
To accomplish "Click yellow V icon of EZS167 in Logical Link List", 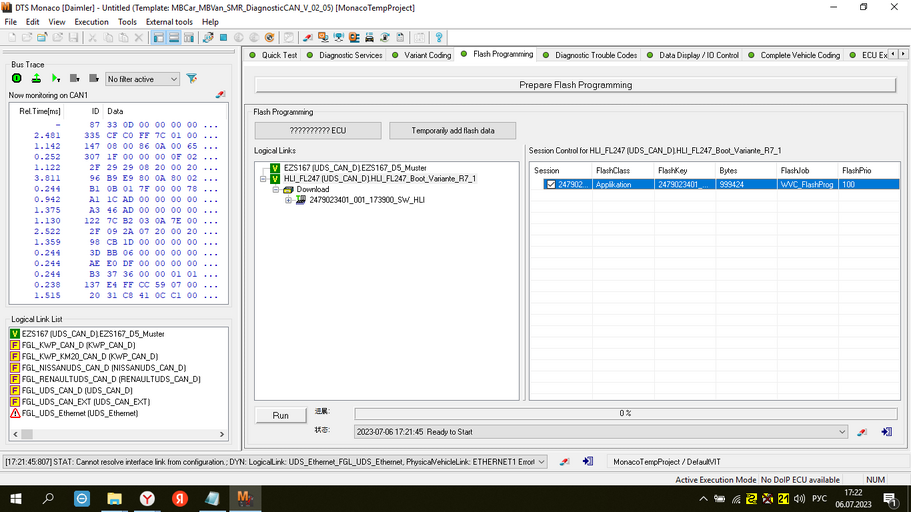I will pos(15,334).
